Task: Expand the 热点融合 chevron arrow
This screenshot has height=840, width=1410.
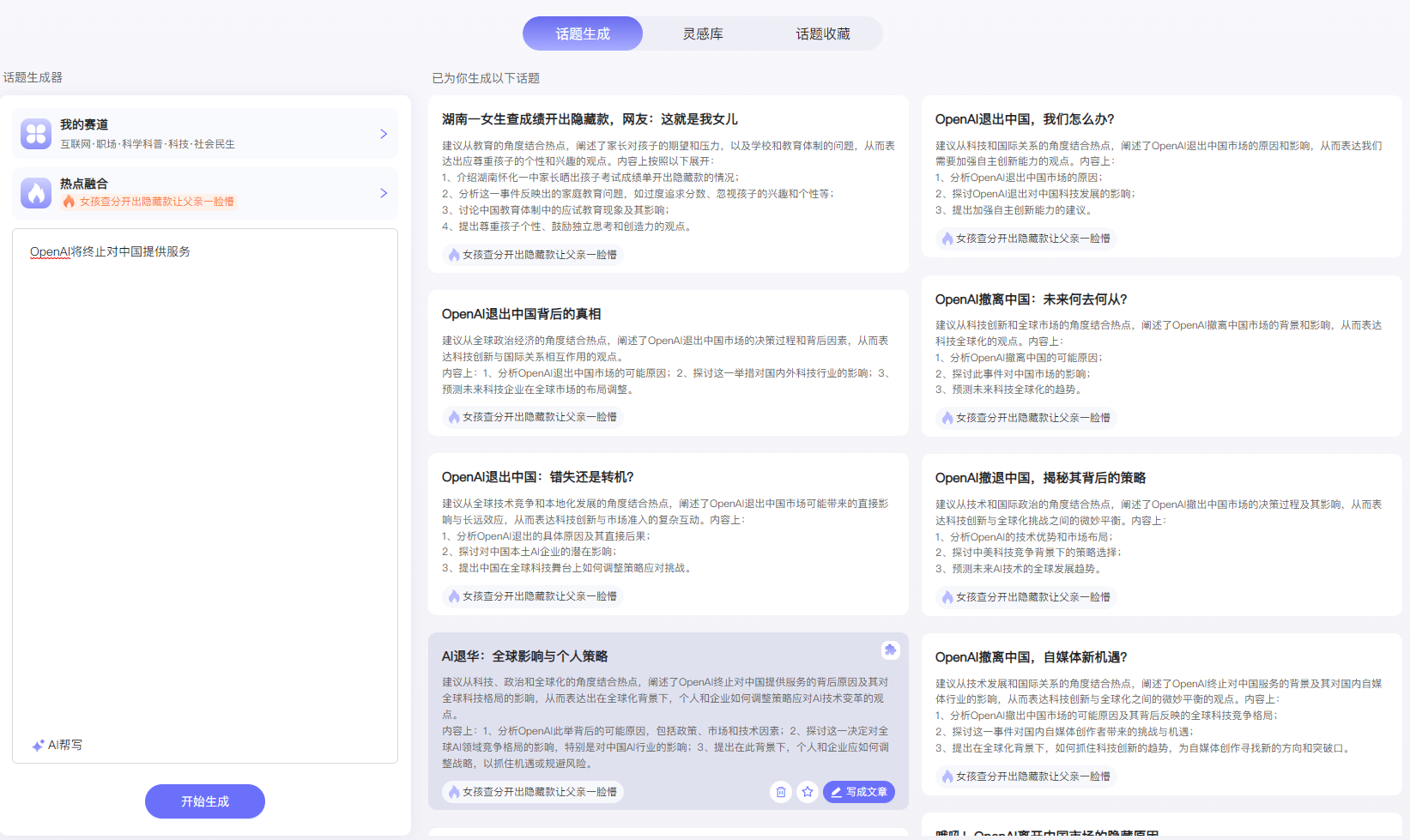Action: [x=384, y=193]
